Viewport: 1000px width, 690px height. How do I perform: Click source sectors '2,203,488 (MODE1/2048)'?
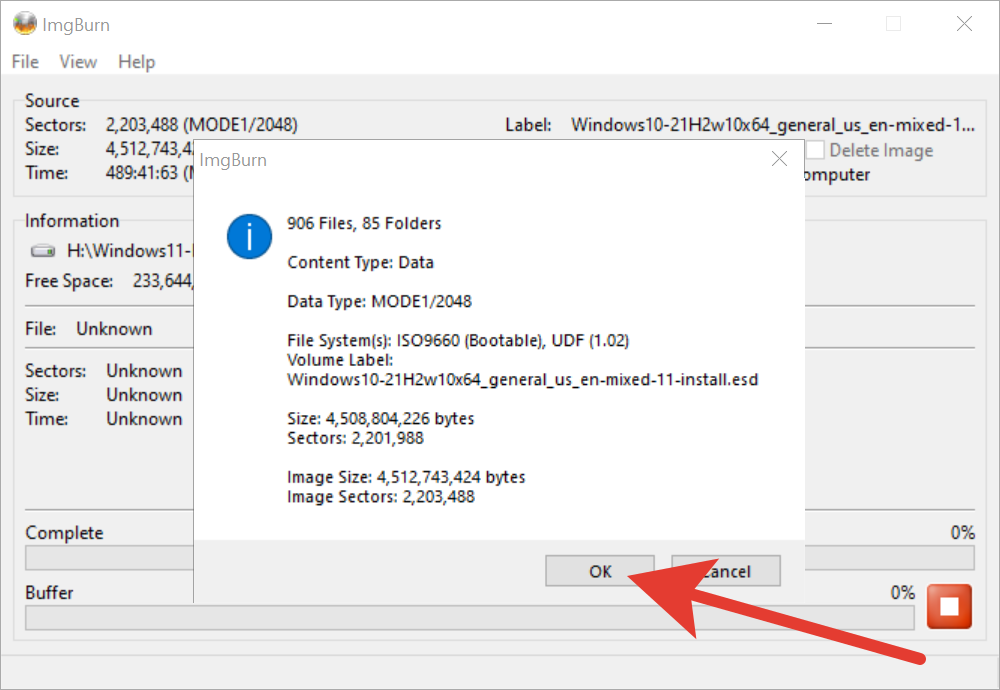(202, 124)
